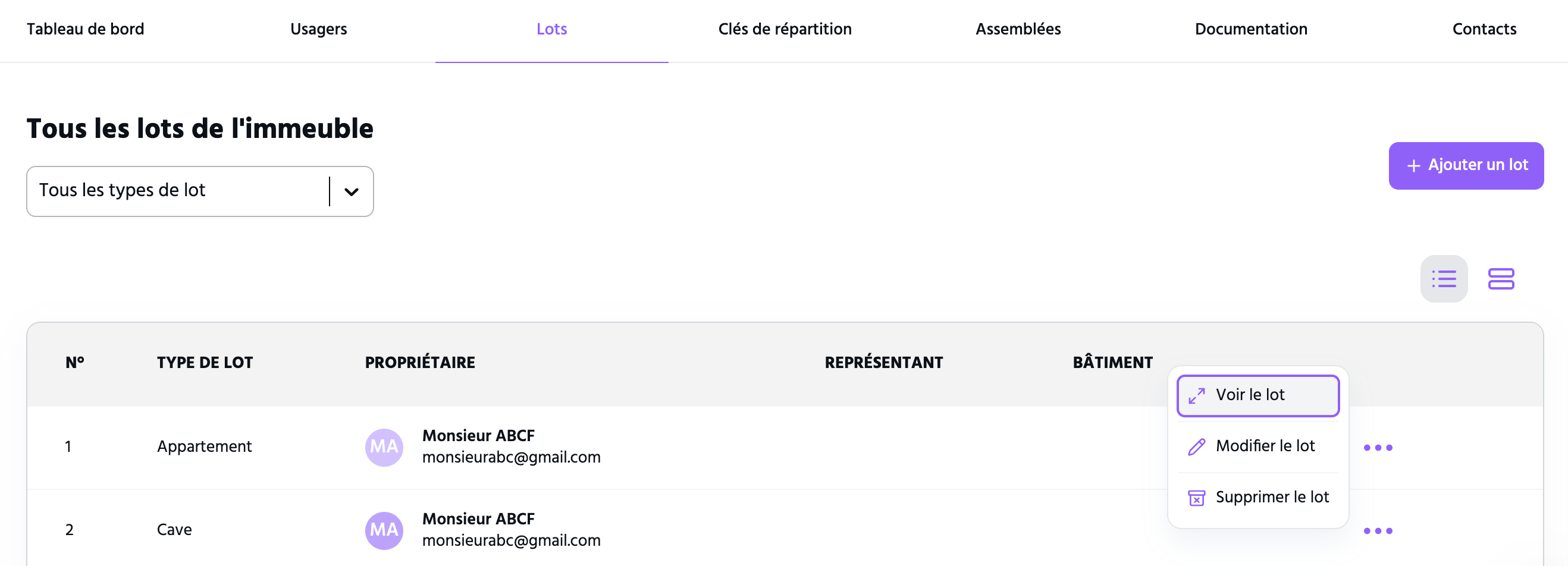Open three-dot menu for lot 1

pyautogui.click(x=1378, y=447)
